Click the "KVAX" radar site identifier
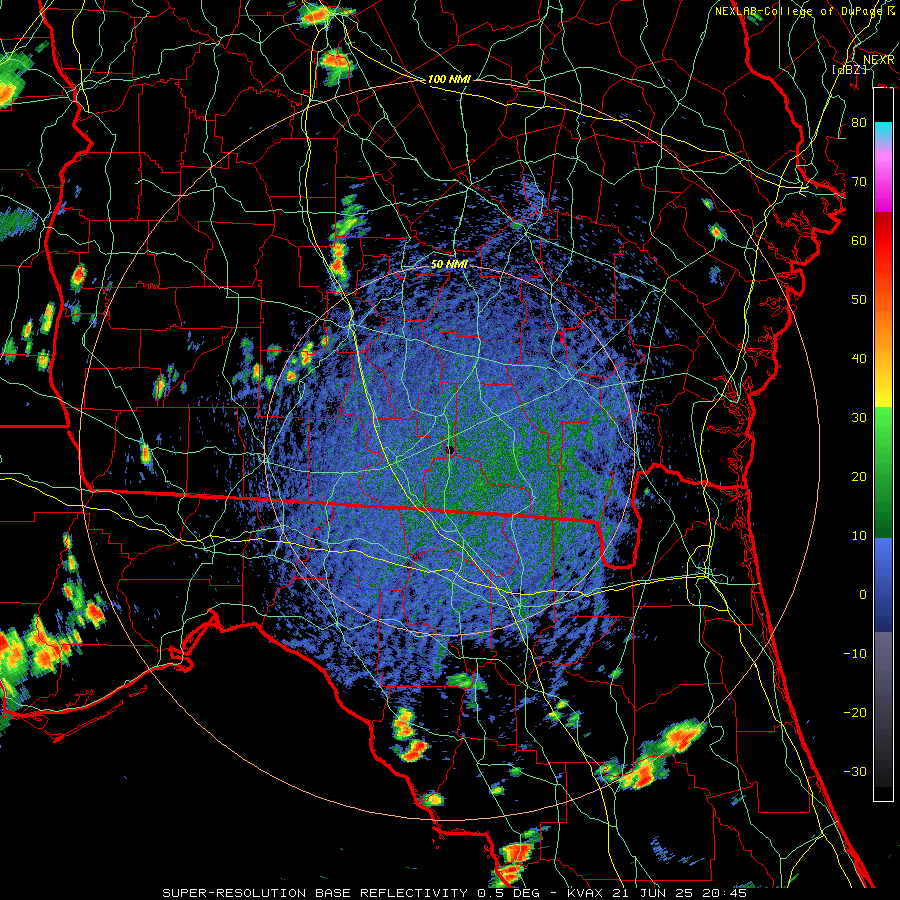Image resolution: width=900 pixels, height=900 pixels. (585, 893)
